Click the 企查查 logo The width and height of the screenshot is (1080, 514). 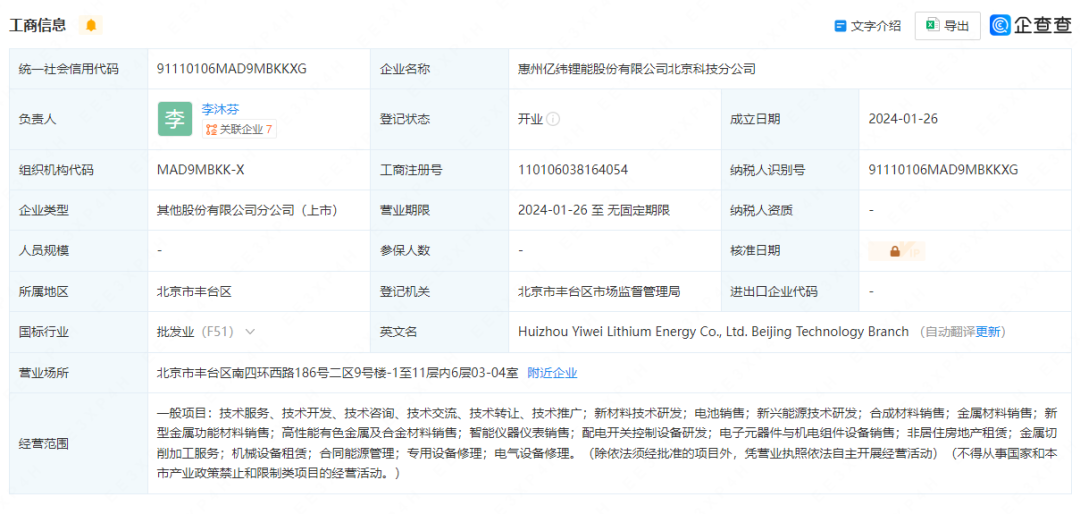pos(1030,25)
